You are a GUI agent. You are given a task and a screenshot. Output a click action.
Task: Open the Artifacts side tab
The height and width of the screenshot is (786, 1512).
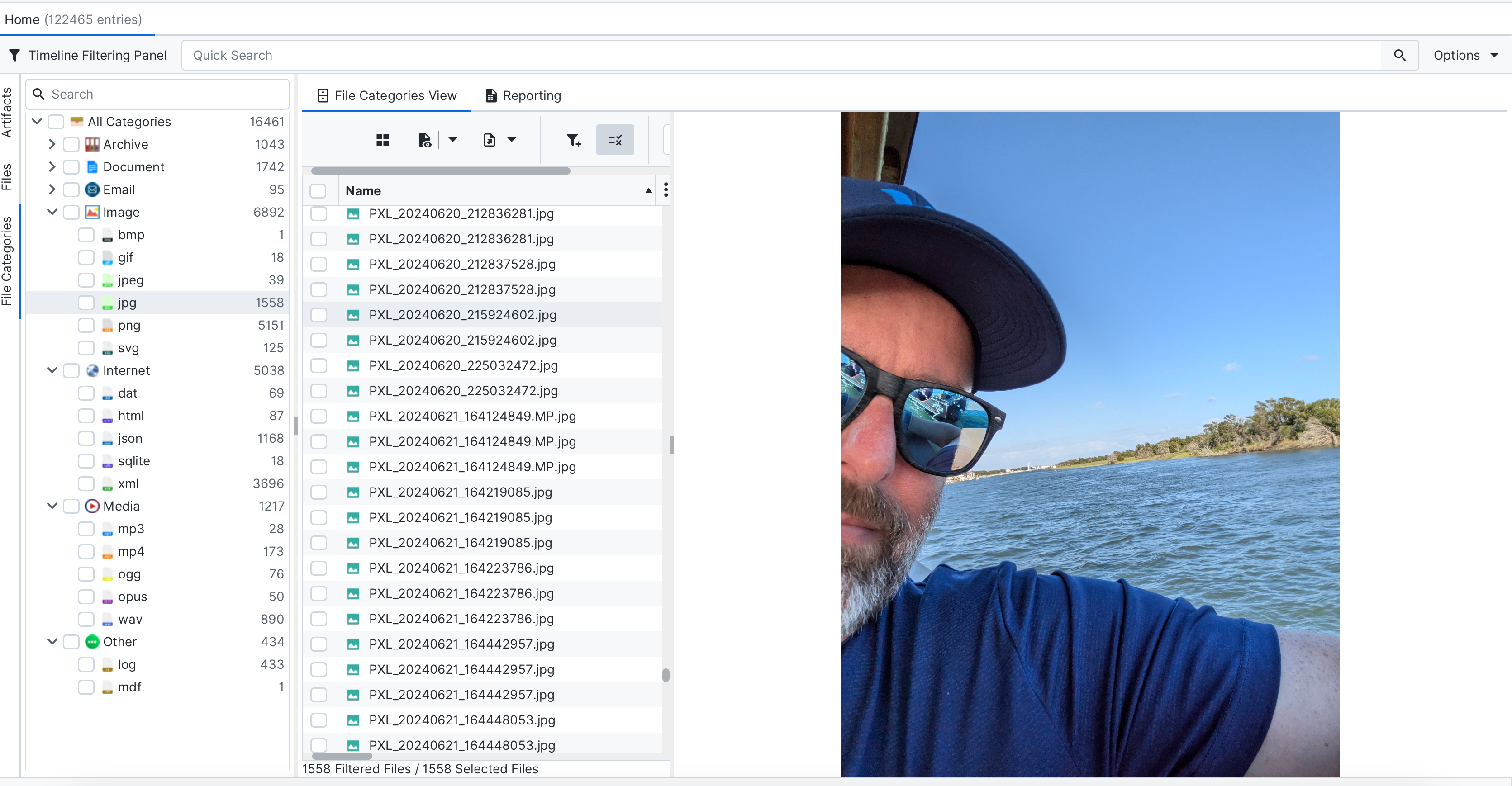coord(7,111)
